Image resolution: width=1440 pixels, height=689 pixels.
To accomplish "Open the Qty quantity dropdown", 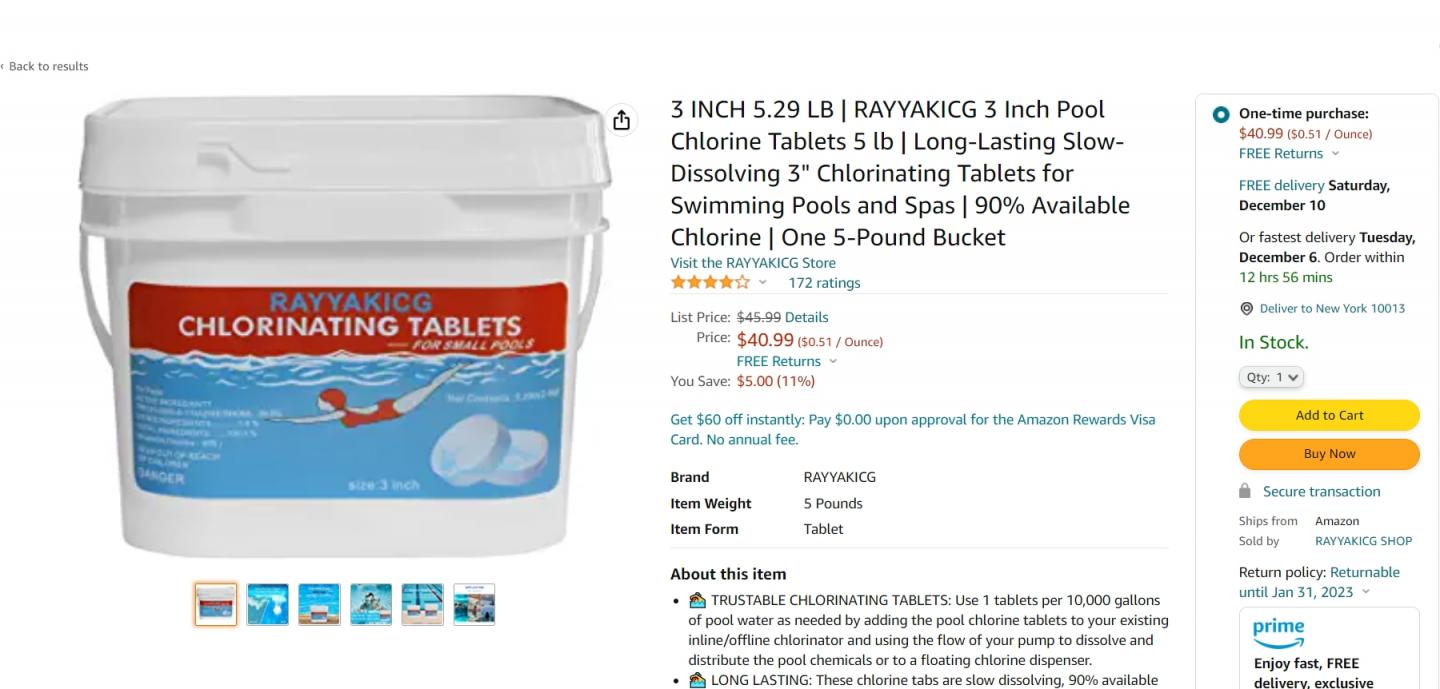I will [x=1271, y=377].
